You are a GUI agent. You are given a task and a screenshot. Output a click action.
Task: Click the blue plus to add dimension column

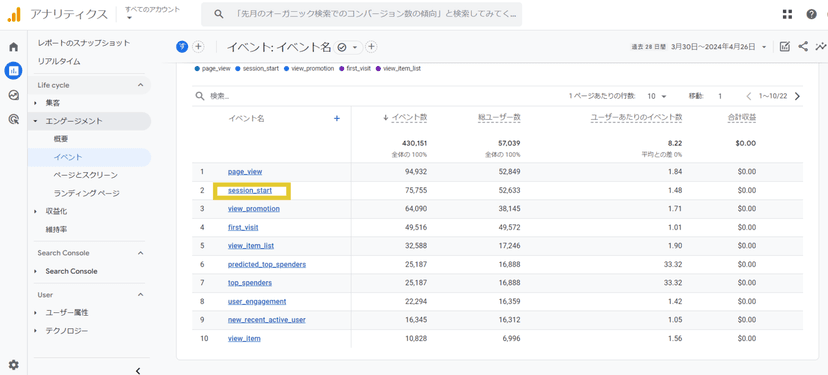pos(337,119)
